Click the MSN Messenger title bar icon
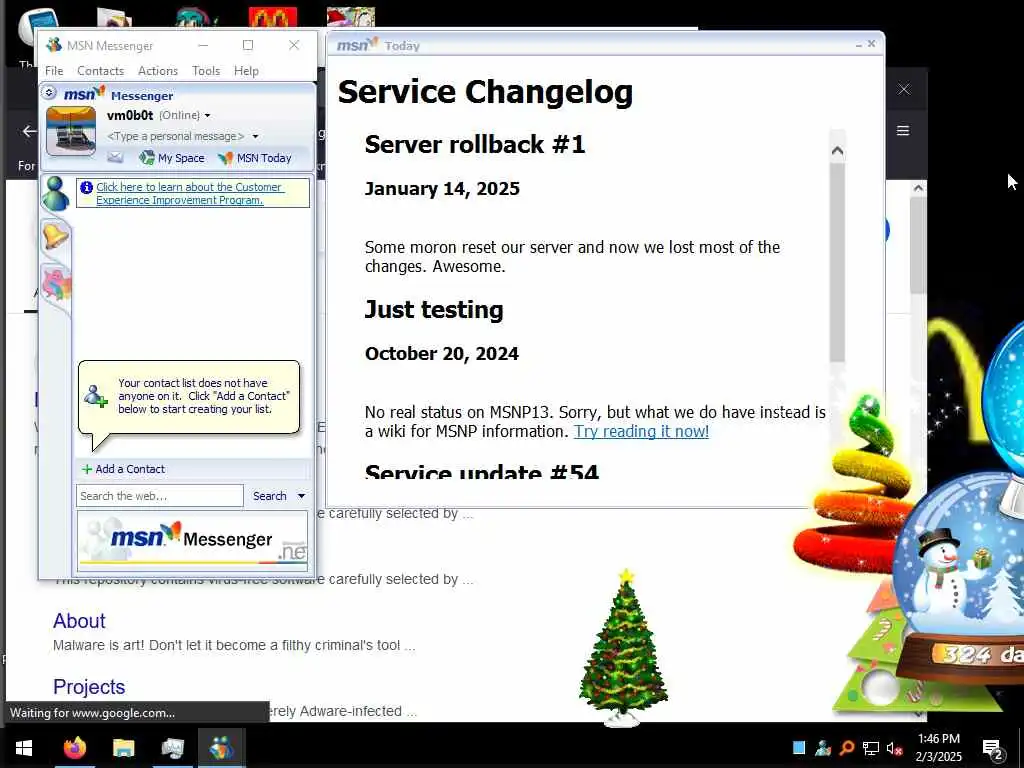Image resolution: width=1024 pixels, height=768 pixels. click(x=54, y=45)
